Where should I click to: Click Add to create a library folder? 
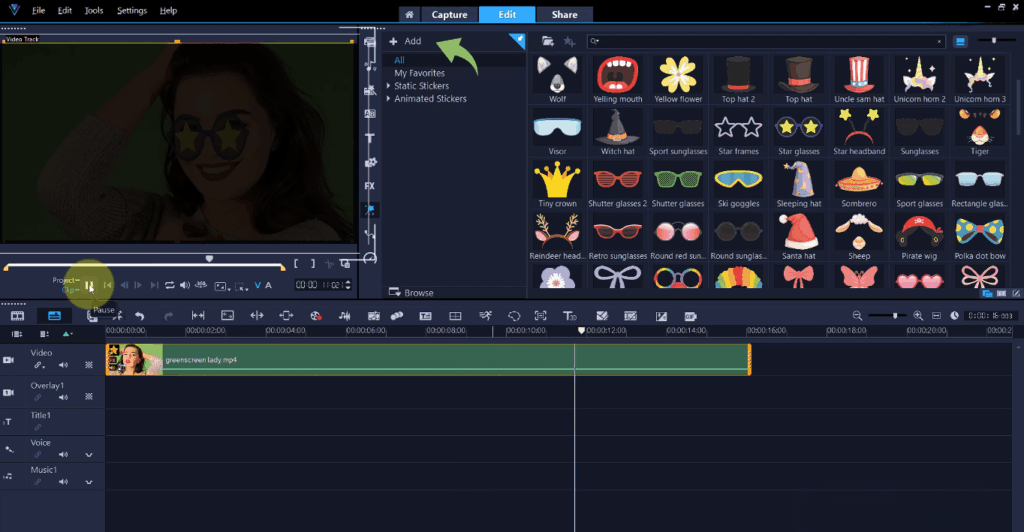pyautogui.click(x=406, y=41)
